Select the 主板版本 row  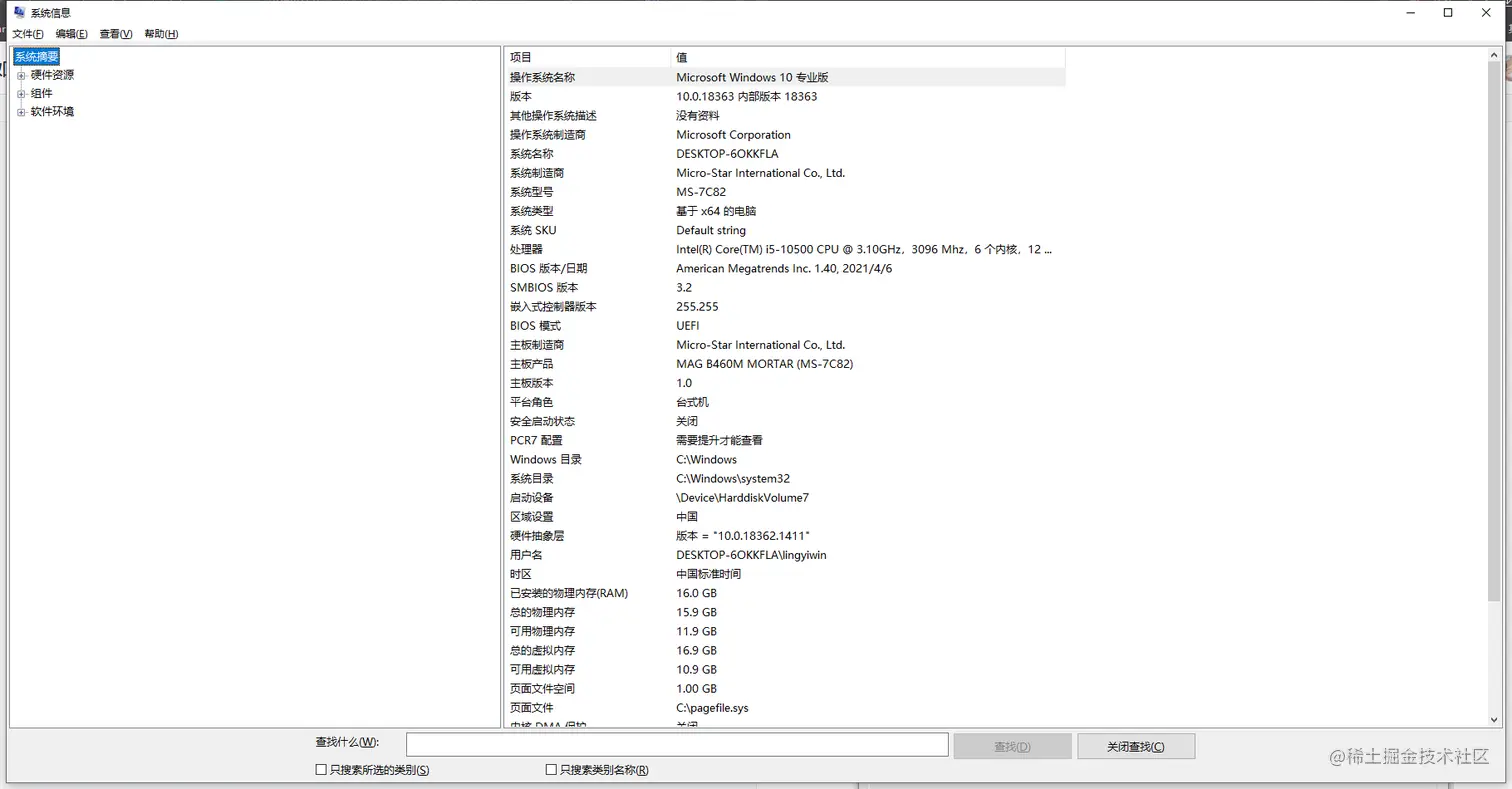785,383
